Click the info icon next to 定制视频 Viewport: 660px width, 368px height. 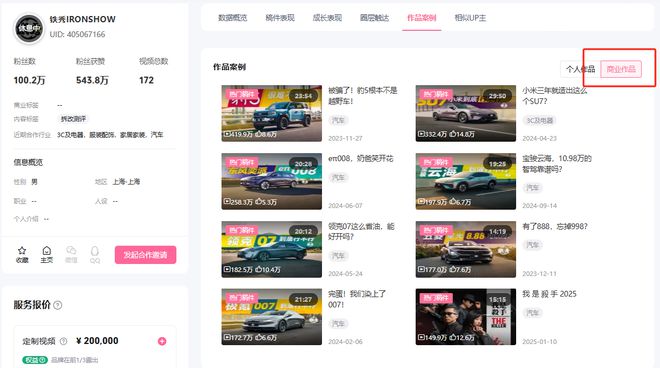click(64, 341)
